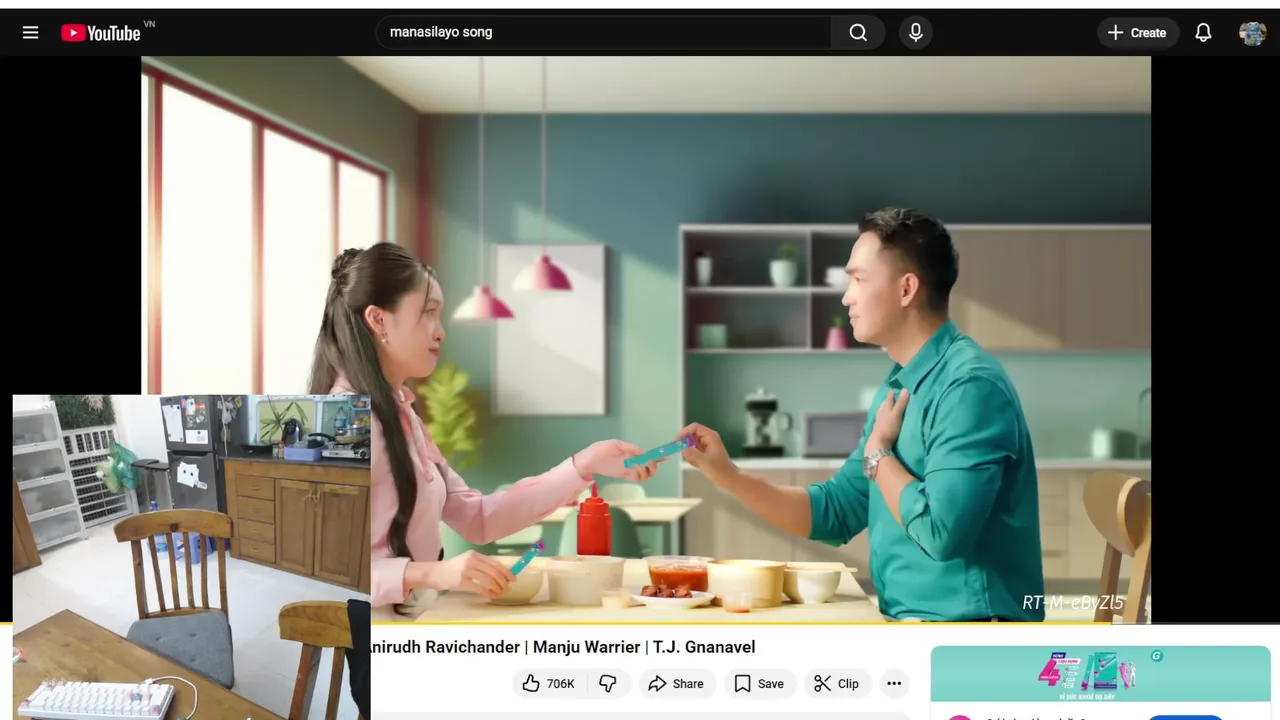Go to the YouTube home logo
The height and width of the screenshot is (720, 1280).
101,33
